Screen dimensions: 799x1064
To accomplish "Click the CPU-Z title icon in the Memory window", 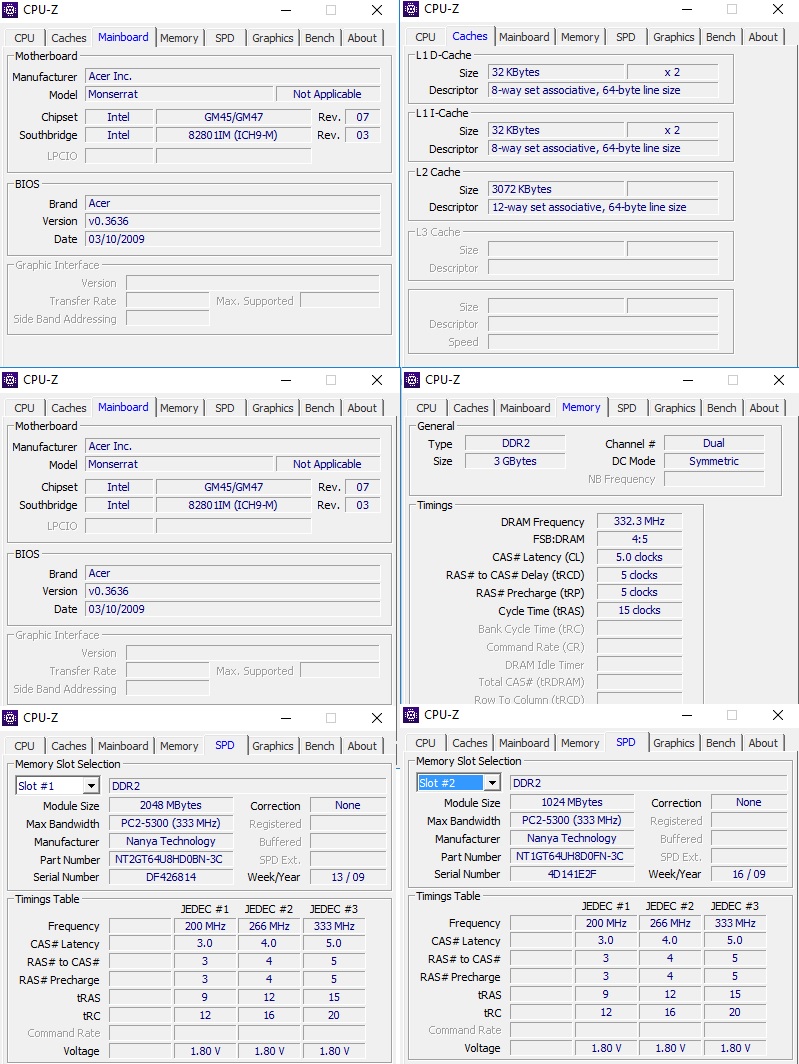I will pyautogui.click(x=412, y=380).
